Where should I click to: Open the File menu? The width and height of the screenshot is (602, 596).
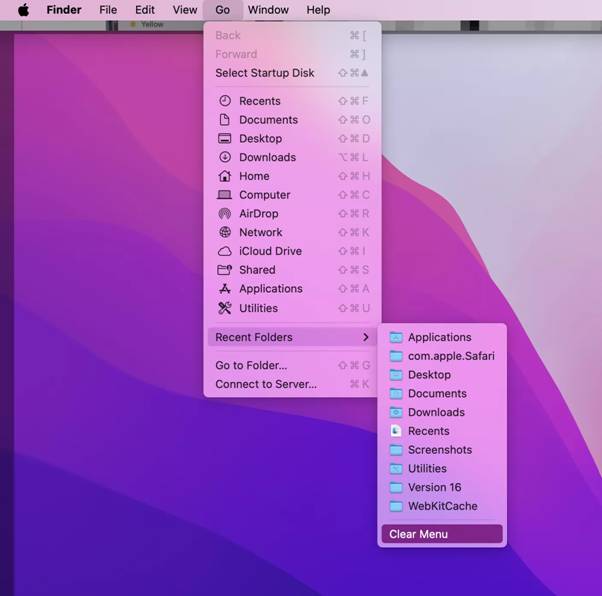108,10
